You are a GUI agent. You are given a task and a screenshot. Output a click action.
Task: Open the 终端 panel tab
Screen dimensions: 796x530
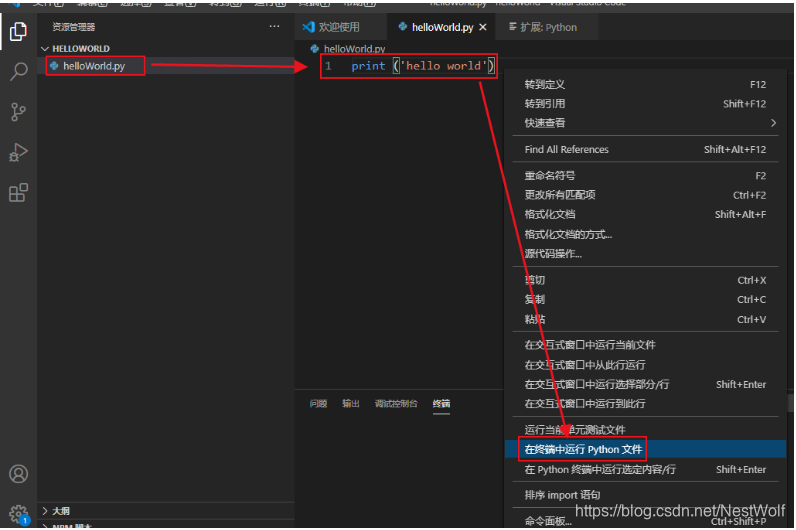point(441,404)
